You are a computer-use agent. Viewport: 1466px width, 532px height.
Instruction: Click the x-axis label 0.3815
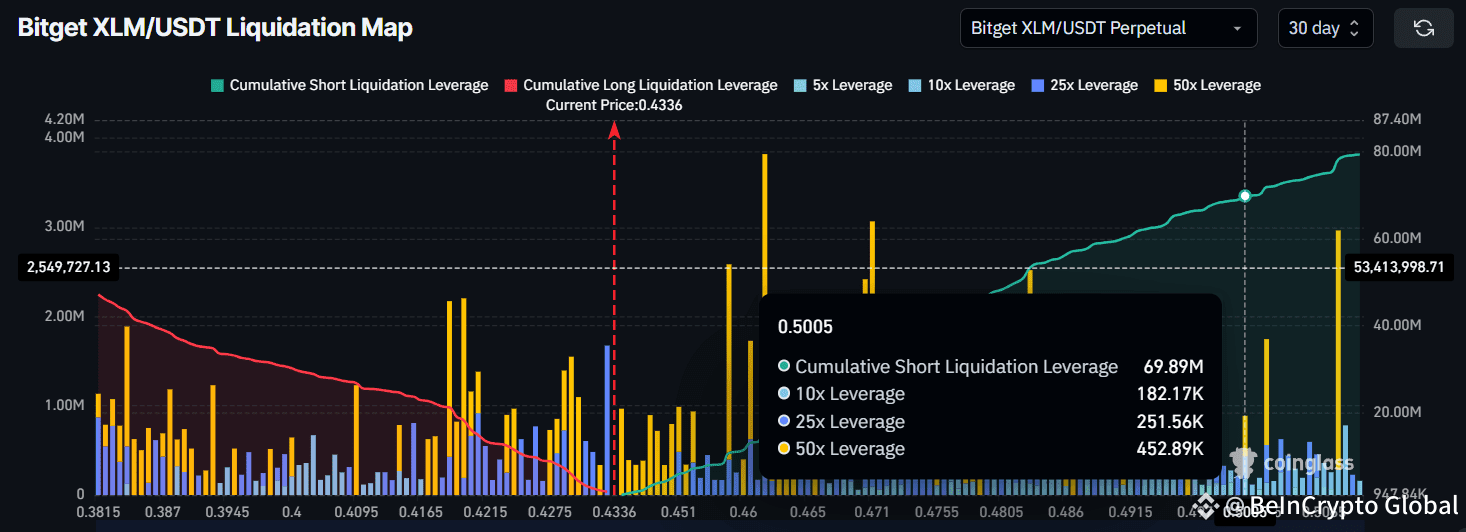pos(97,512)
